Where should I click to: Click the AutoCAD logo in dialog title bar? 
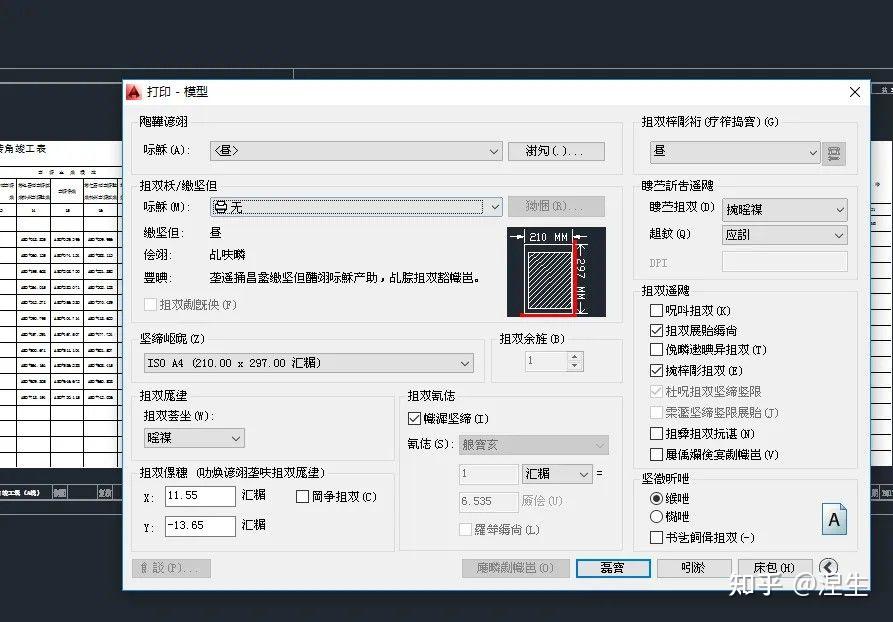(x=134, y=92)
